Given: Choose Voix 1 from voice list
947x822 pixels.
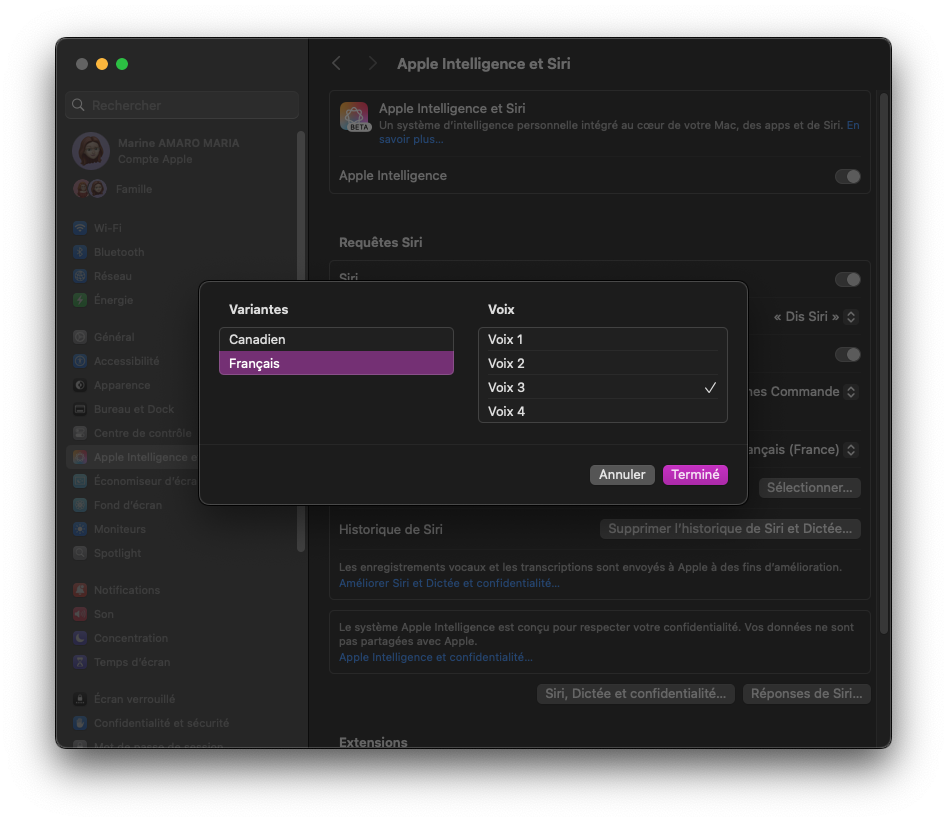Looking at the screenshot, I should pos(602,340).
